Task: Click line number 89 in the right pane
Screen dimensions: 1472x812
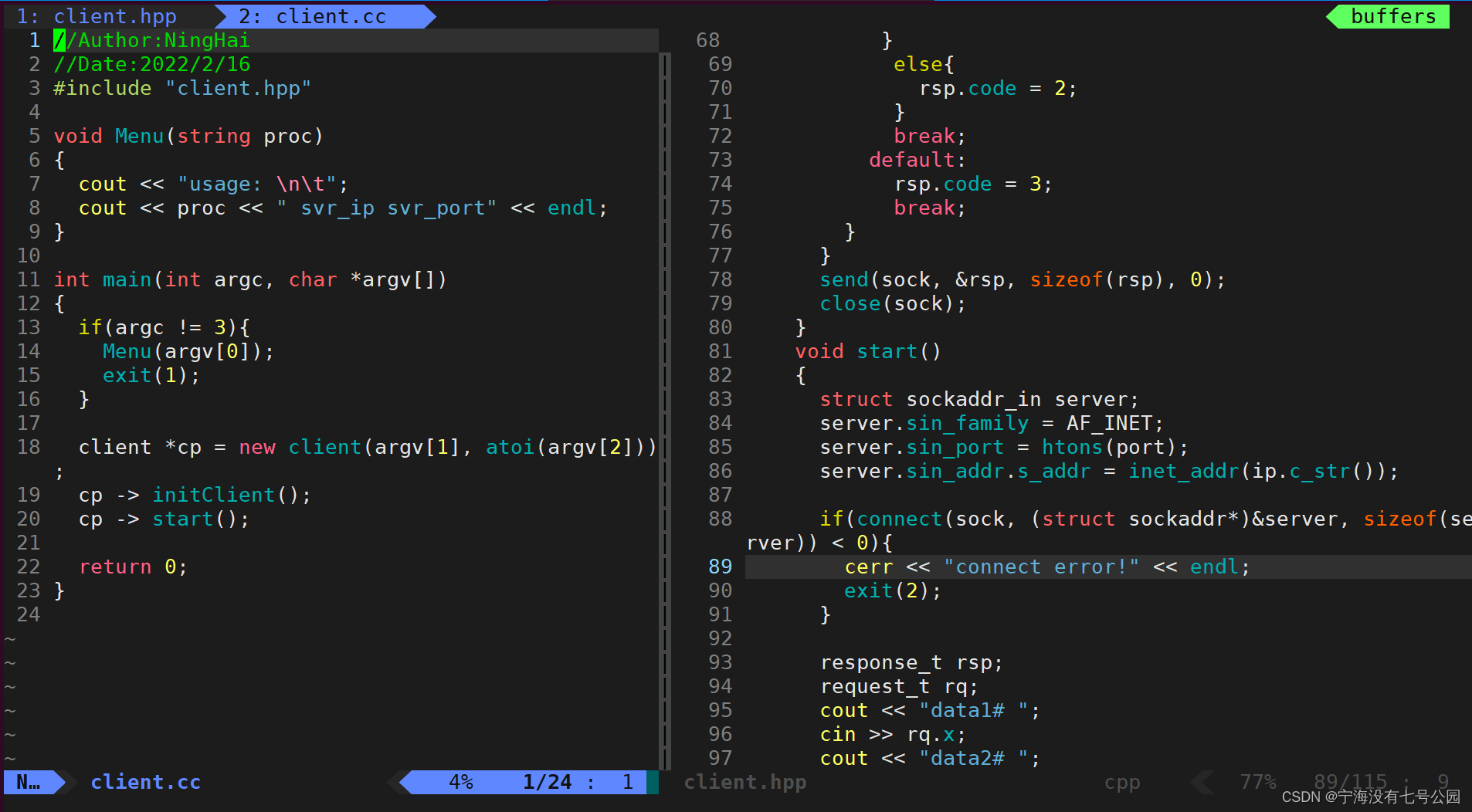Action: (721, 567)
